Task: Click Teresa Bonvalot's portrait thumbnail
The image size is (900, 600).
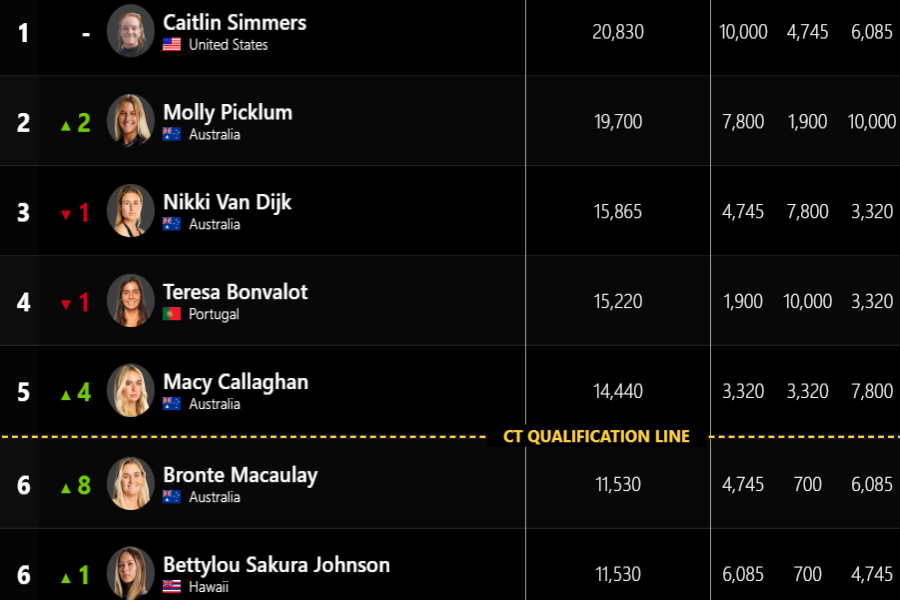Action: pyautogui.click(x=131, y=300)
